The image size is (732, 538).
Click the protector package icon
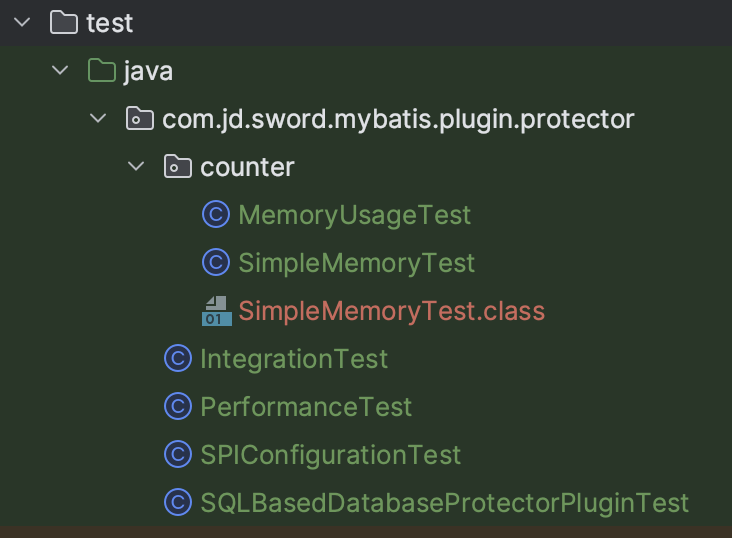pyautogui.click(x=139, y=119)
